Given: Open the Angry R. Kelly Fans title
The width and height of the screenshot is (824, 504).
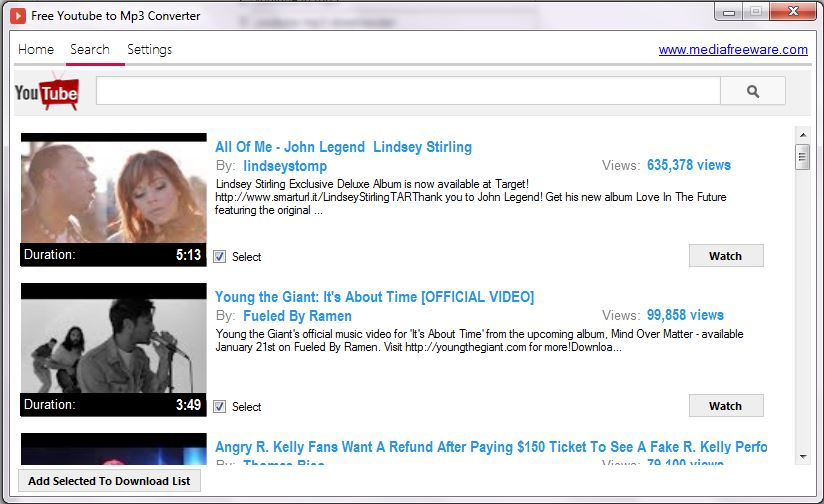Looking at the screenshot, I should tap(491, 447).
